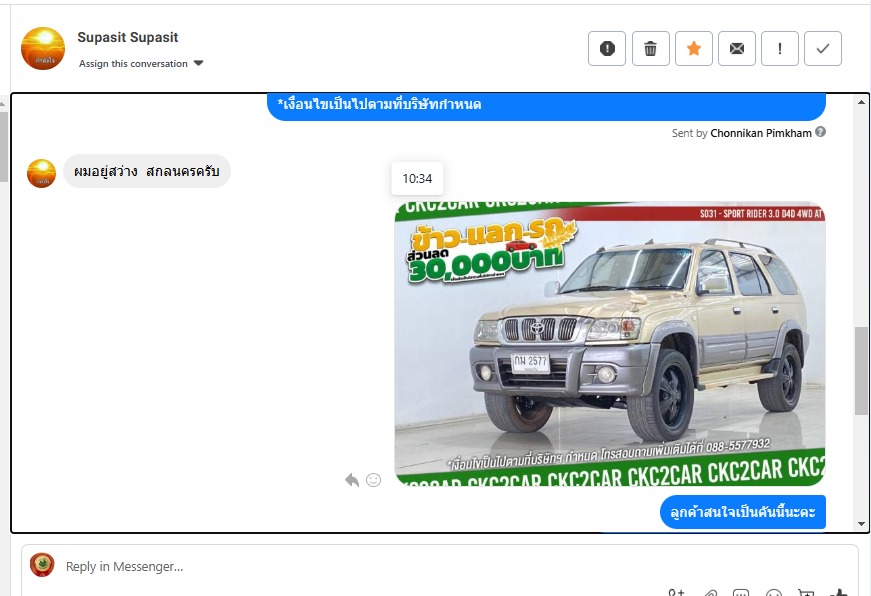
Task: React to the car image with an emoji
Action: tap(374, 480)
